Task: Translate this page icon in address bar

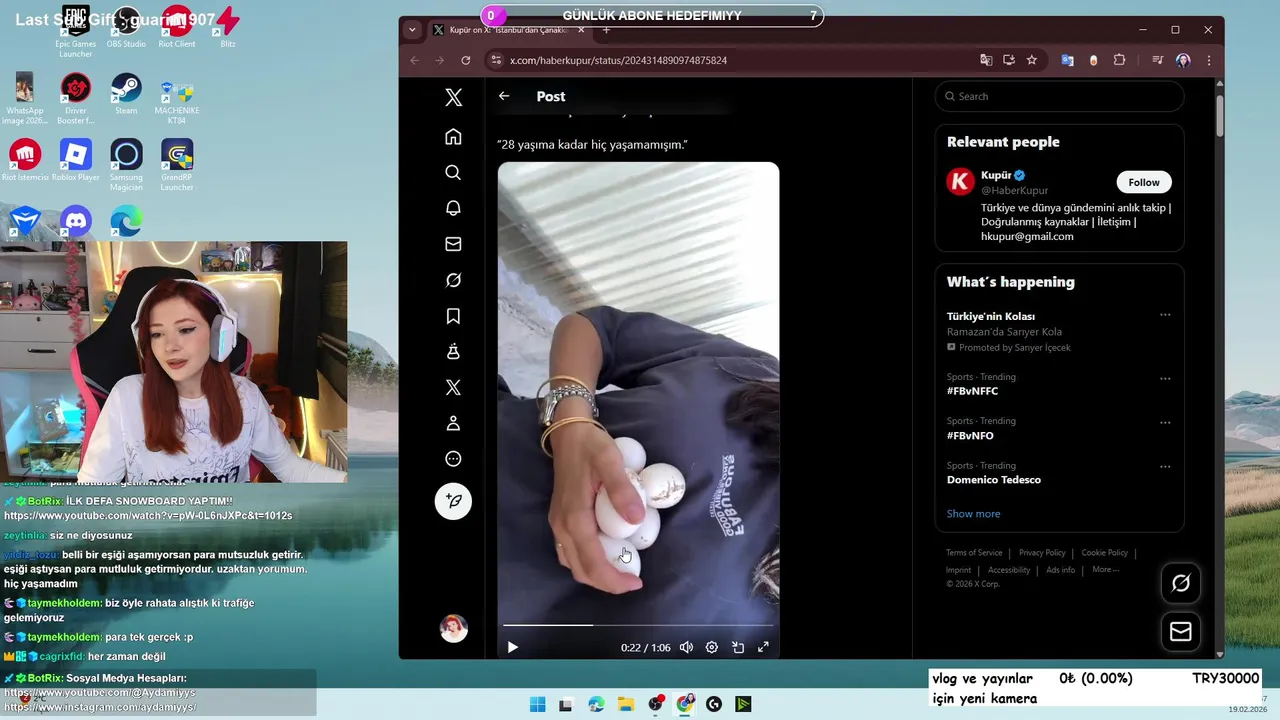Action: click(x=986, y=60)
